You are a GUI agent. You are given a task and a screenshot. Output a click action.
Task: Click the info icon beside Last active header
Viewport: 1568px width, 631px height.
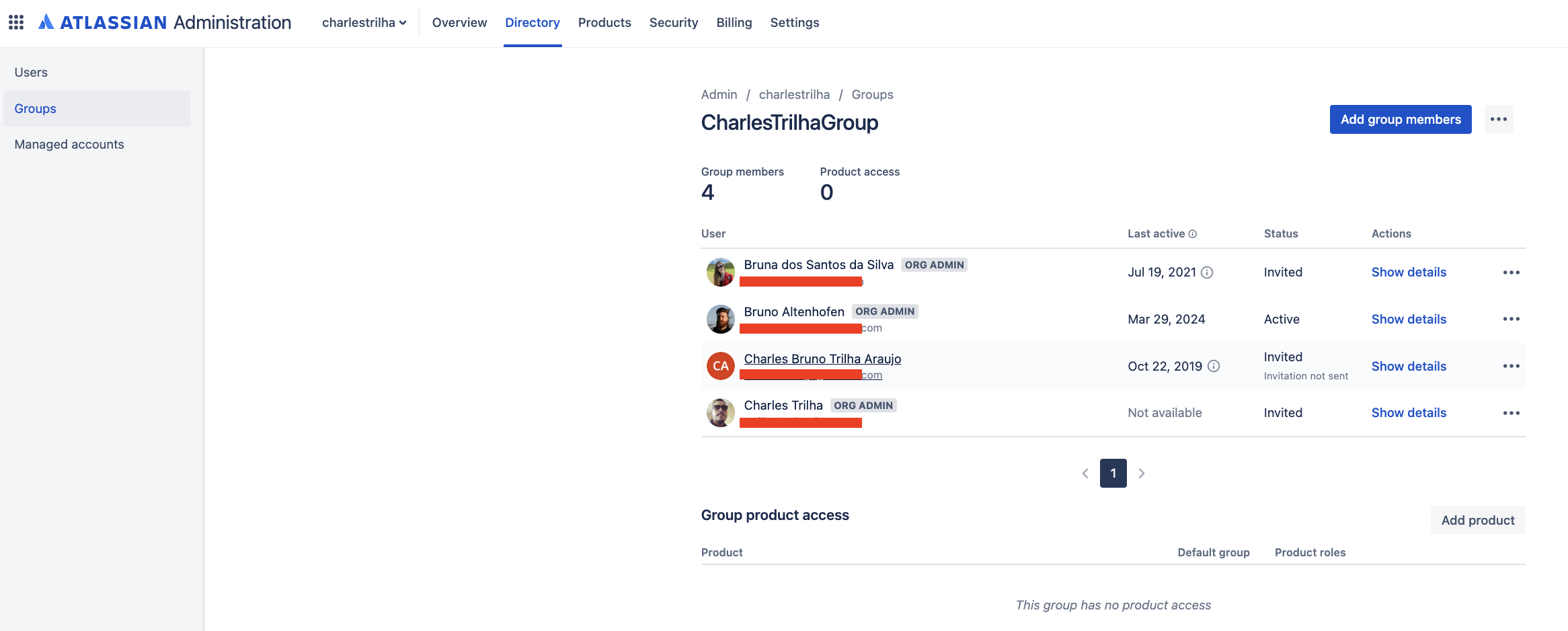1193,234
